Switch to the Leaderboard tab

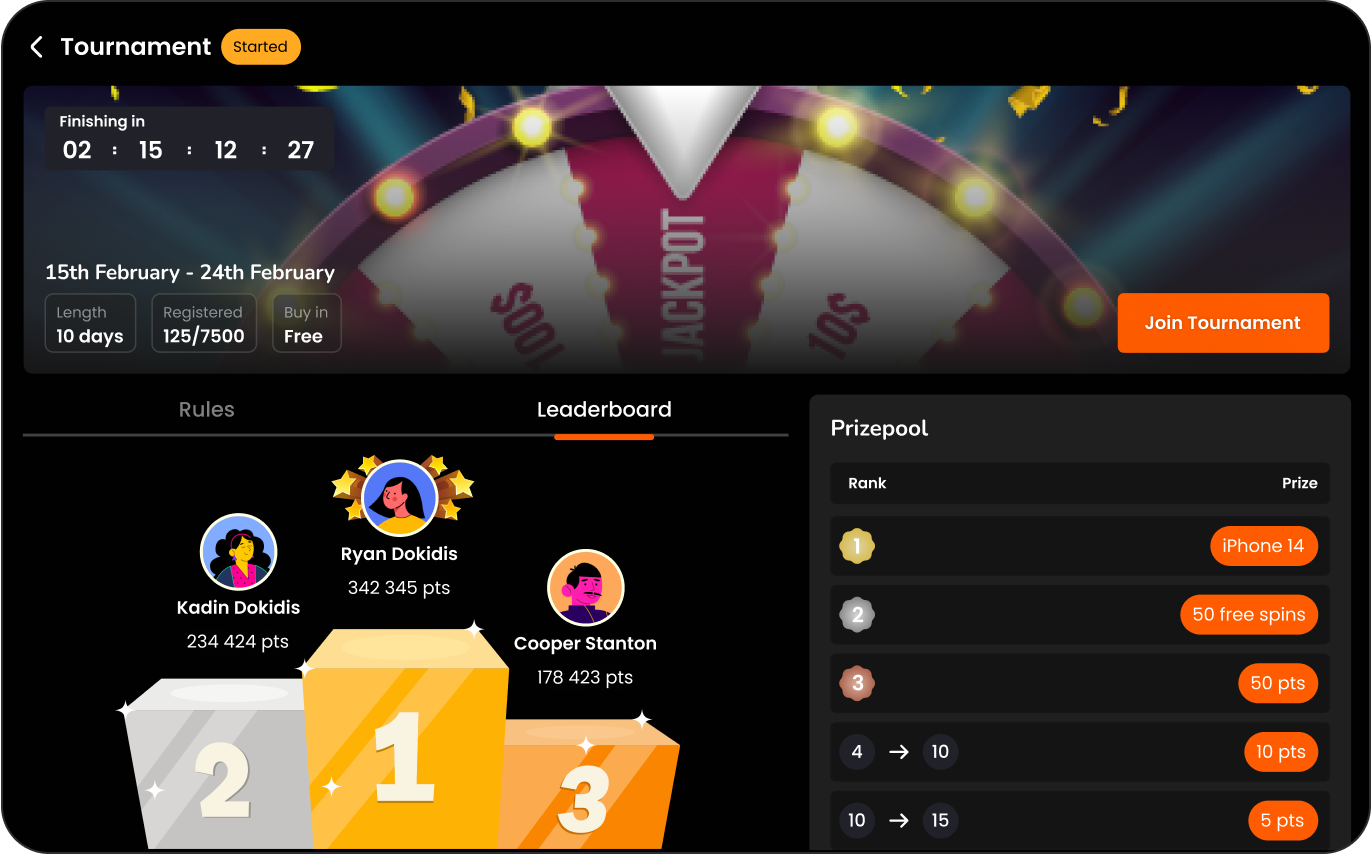(604, 409)
